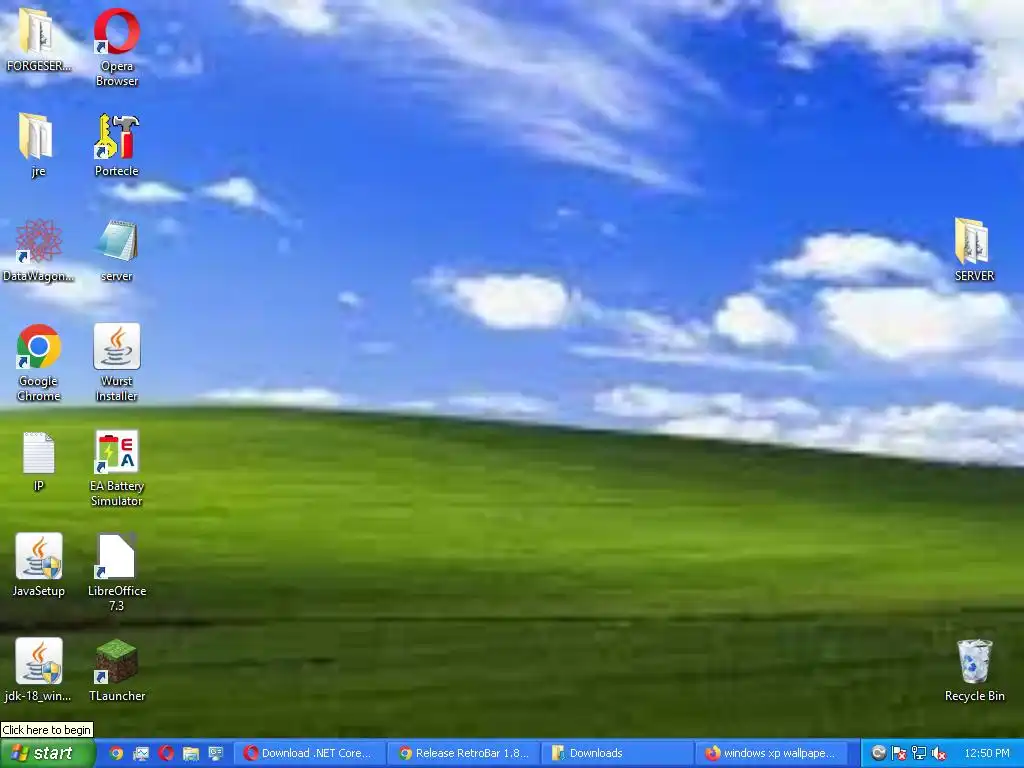Click the muted volume tray icon

coord(939,754)
